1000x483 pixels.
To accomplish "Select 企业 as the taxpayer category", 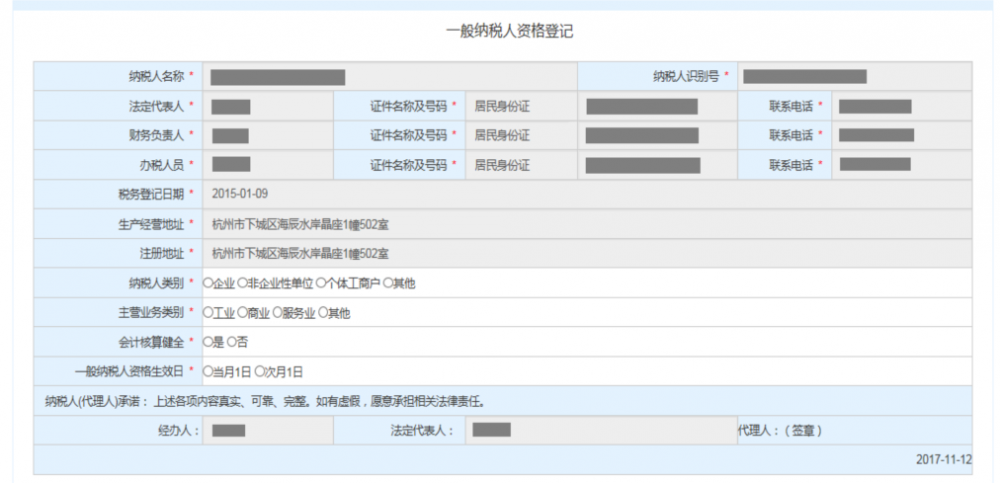I will click(x=208, y=283).
